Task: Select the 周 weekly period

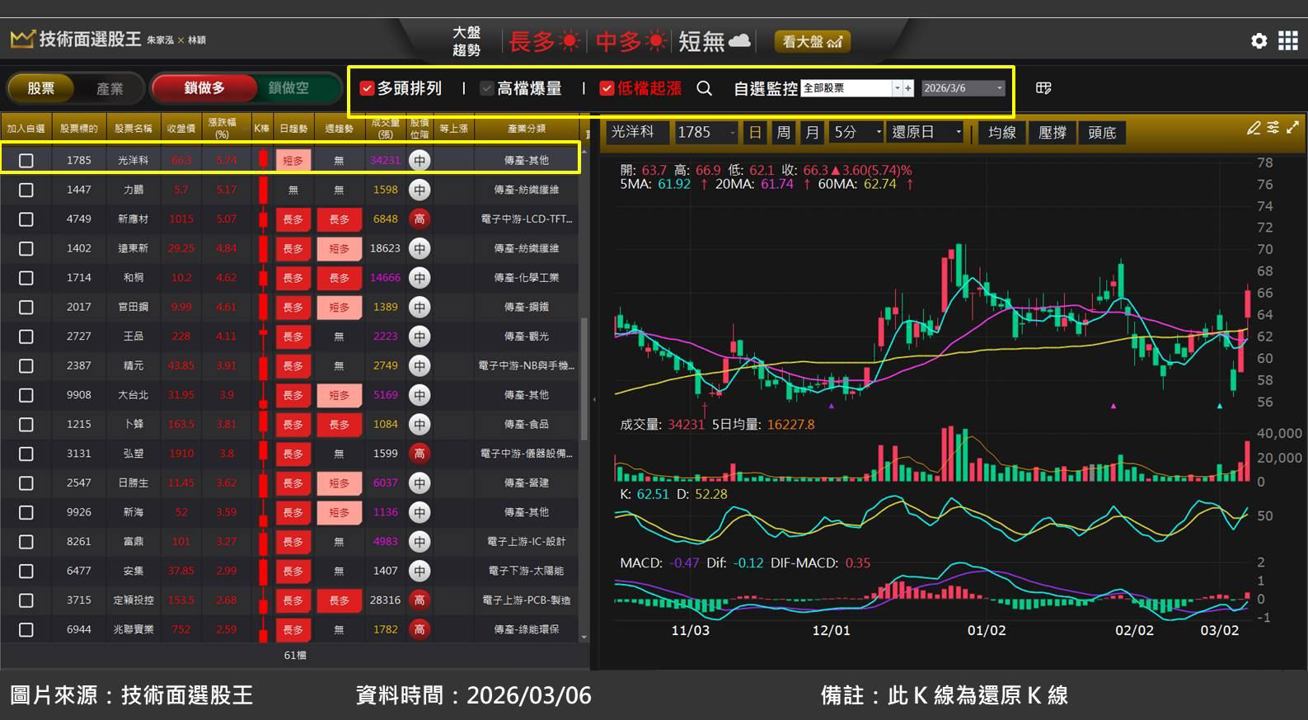Action: [783, 132]
